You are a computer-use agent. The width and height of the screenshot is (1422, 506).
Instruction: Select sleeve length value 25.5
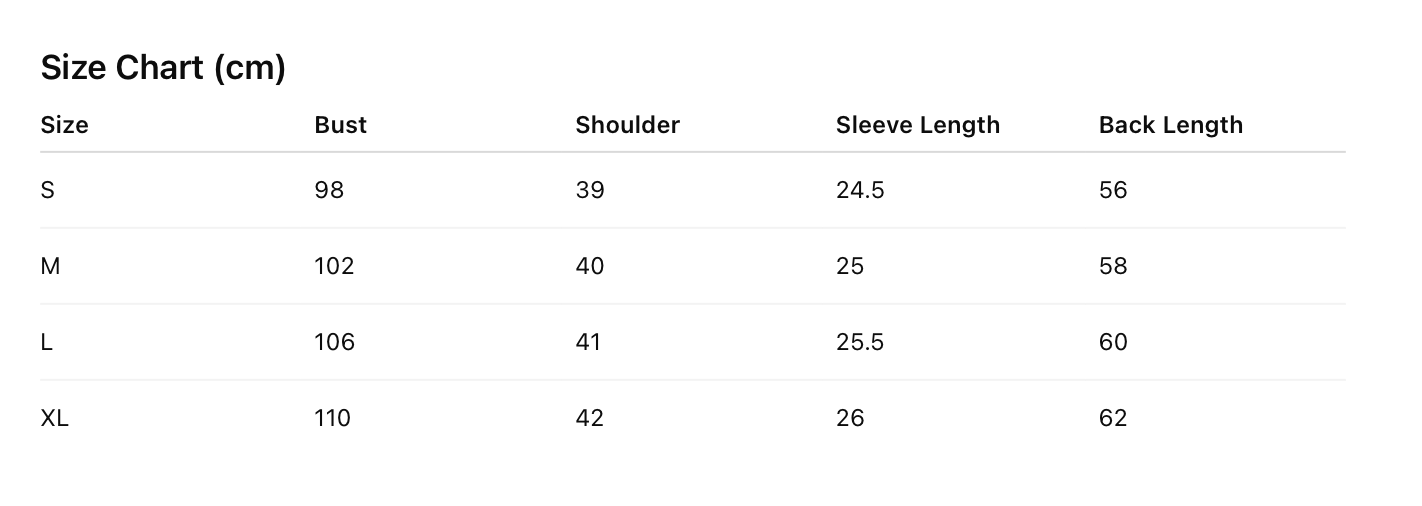pos(860,342)
